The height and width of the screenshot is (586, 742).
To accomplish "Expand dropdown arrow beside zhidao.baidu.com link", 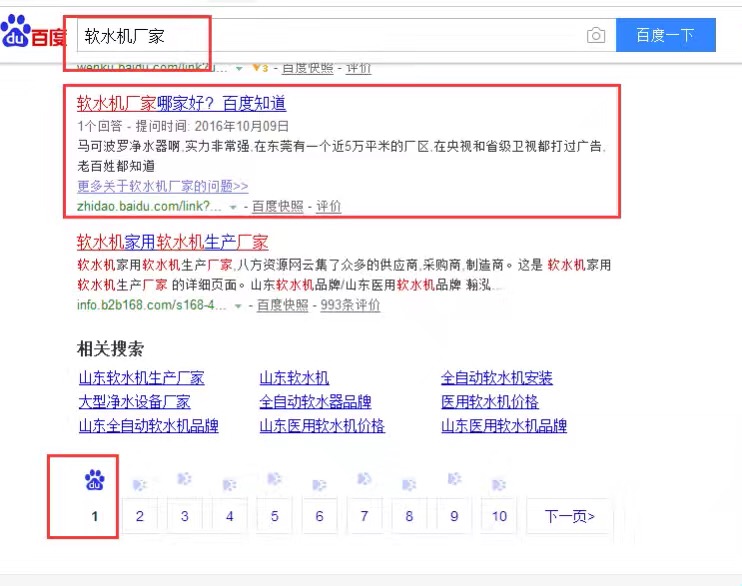I will [233, 207].
